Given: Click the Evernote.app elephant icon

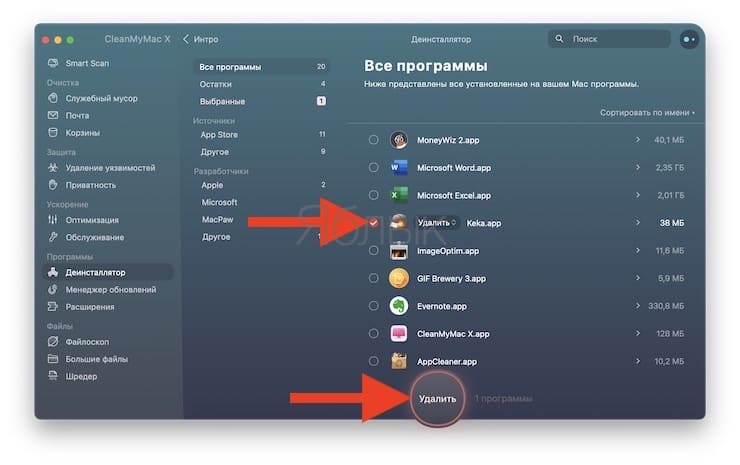Looking at the screenshot, I should click(399, 306).
